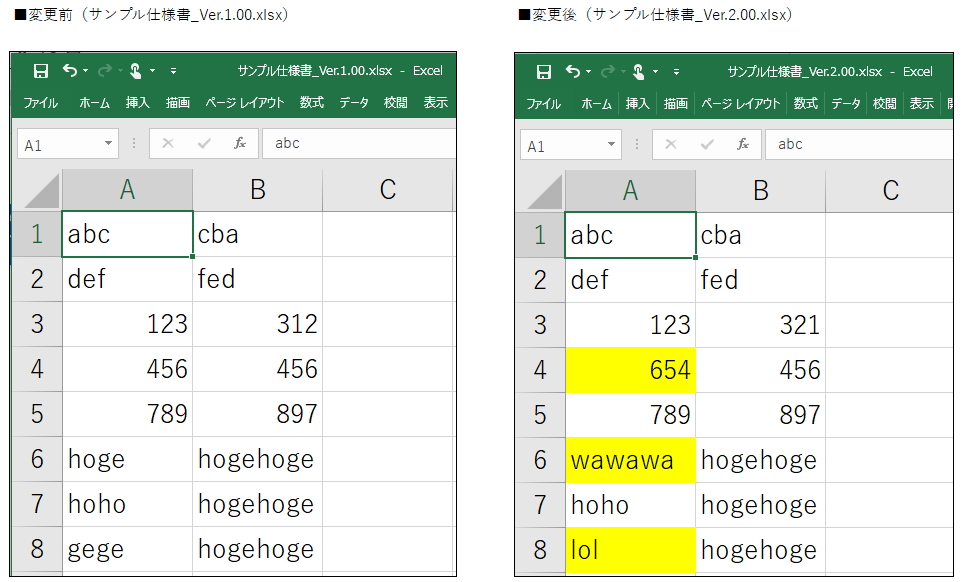Screen dimensions: 962x582
Task: Click Select All corner triangle in Ver.2.00
Action: coord(544,191)
